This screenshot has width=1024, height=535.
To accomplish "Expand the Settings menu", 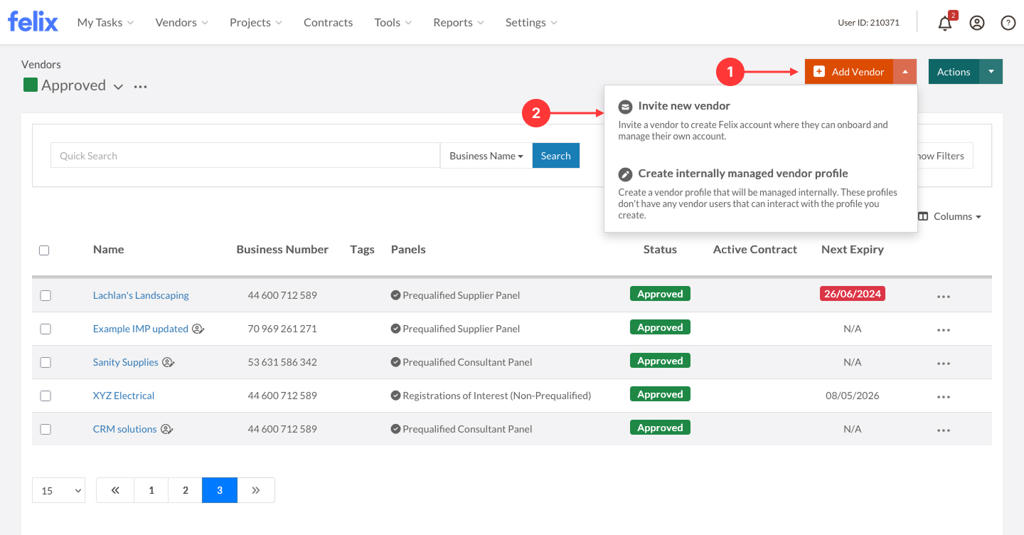I will (531, 22).
